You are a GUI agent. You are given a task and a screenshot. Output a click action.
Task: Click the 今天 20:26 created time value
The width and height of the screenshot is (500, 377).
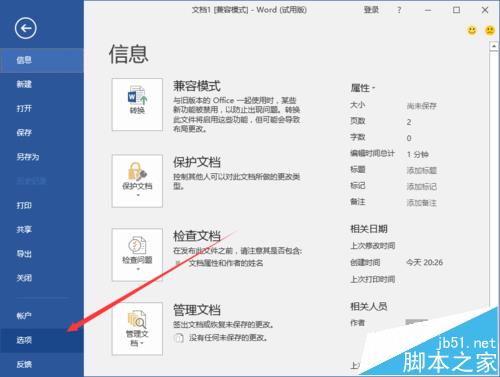tap(425, 263)
